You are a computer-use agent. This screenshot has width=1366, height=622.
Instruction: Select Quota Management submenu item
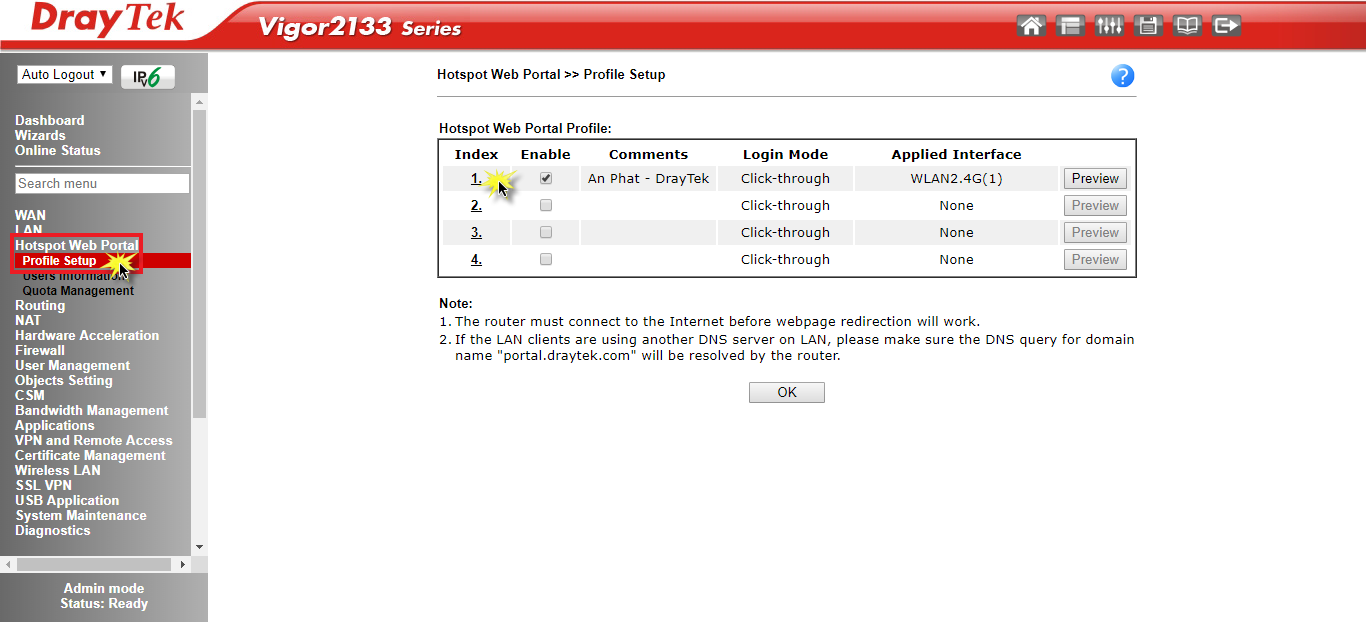(78, 291)
